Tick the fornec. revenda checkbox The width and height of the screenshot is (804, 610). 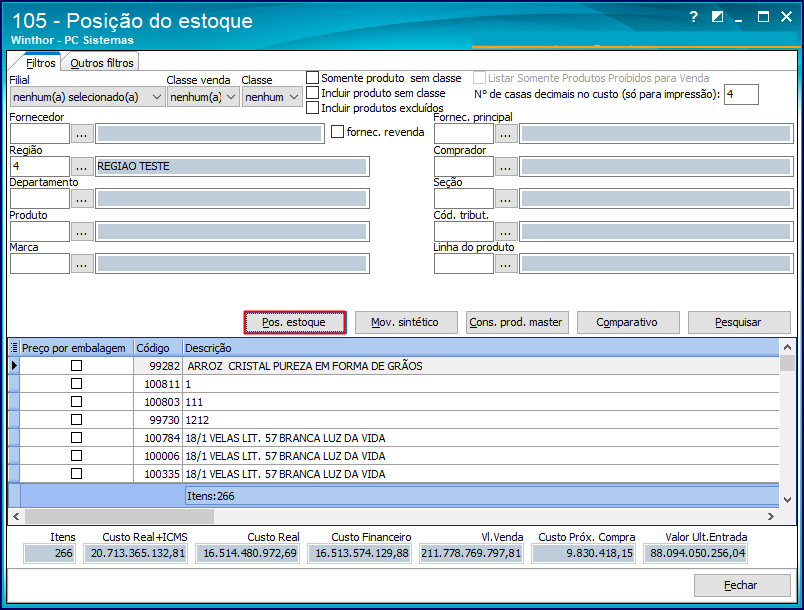click(x=337, y=132)
